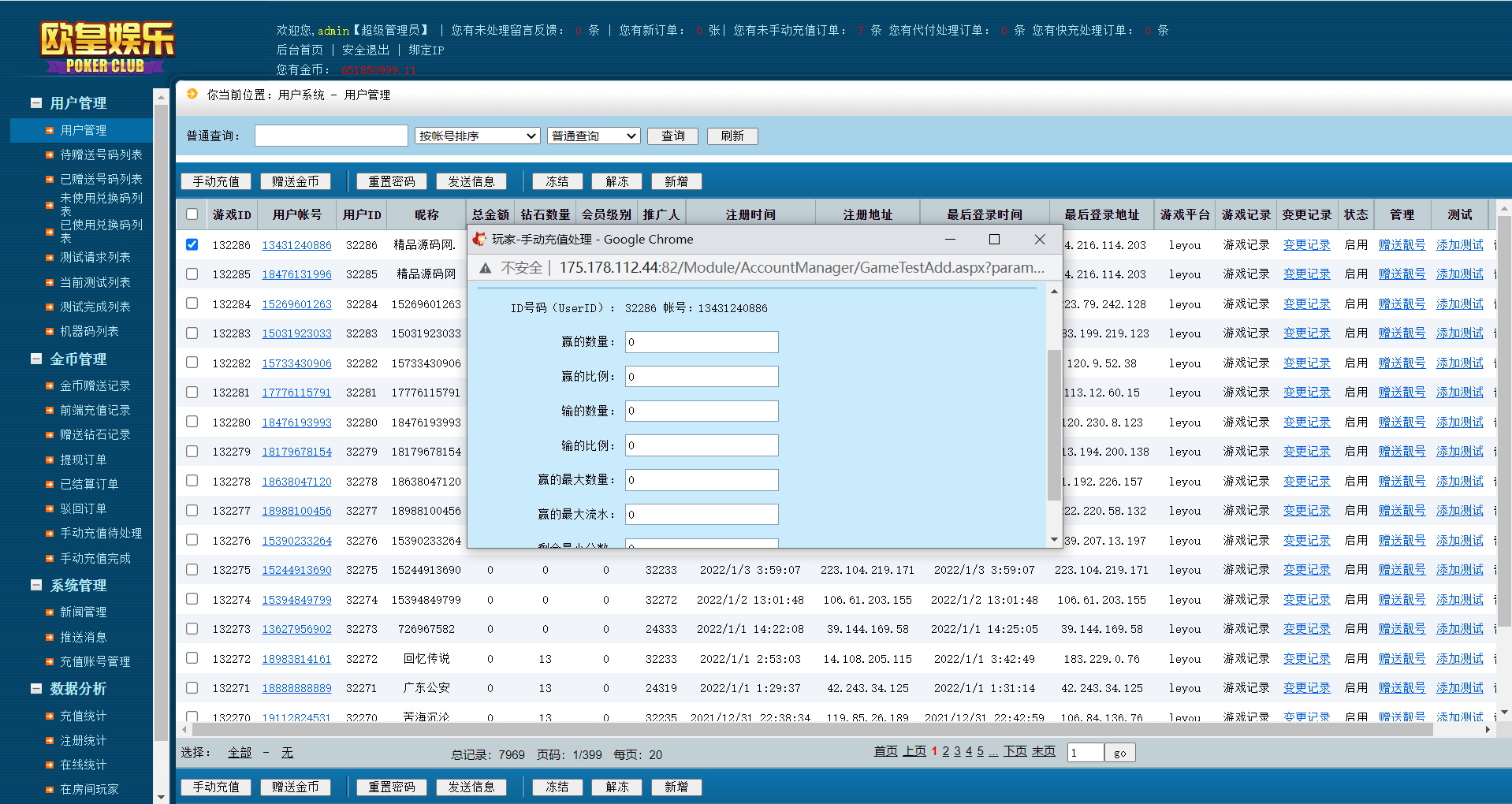Collapse the 金币管理 sidebar section
1512x804 pixels.
tap(36, 359)
